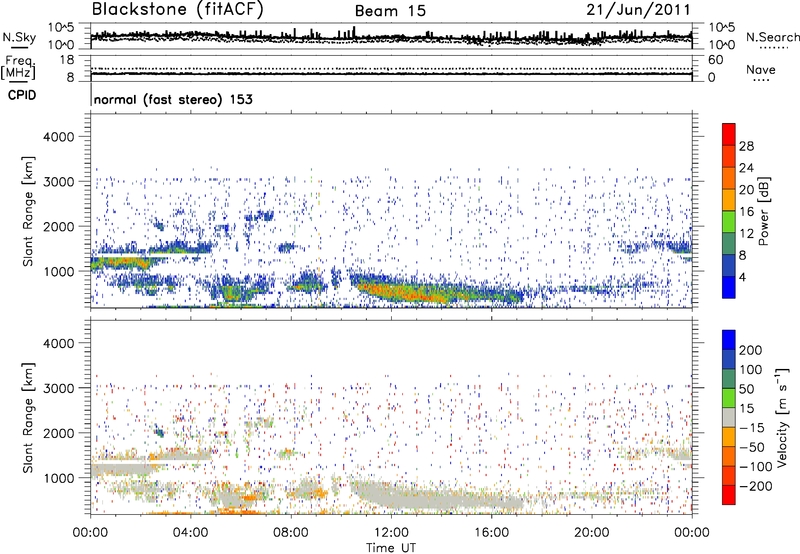Click the 00:00 label ending the time axis
This screenshot has width=800, height=554.
692,533
